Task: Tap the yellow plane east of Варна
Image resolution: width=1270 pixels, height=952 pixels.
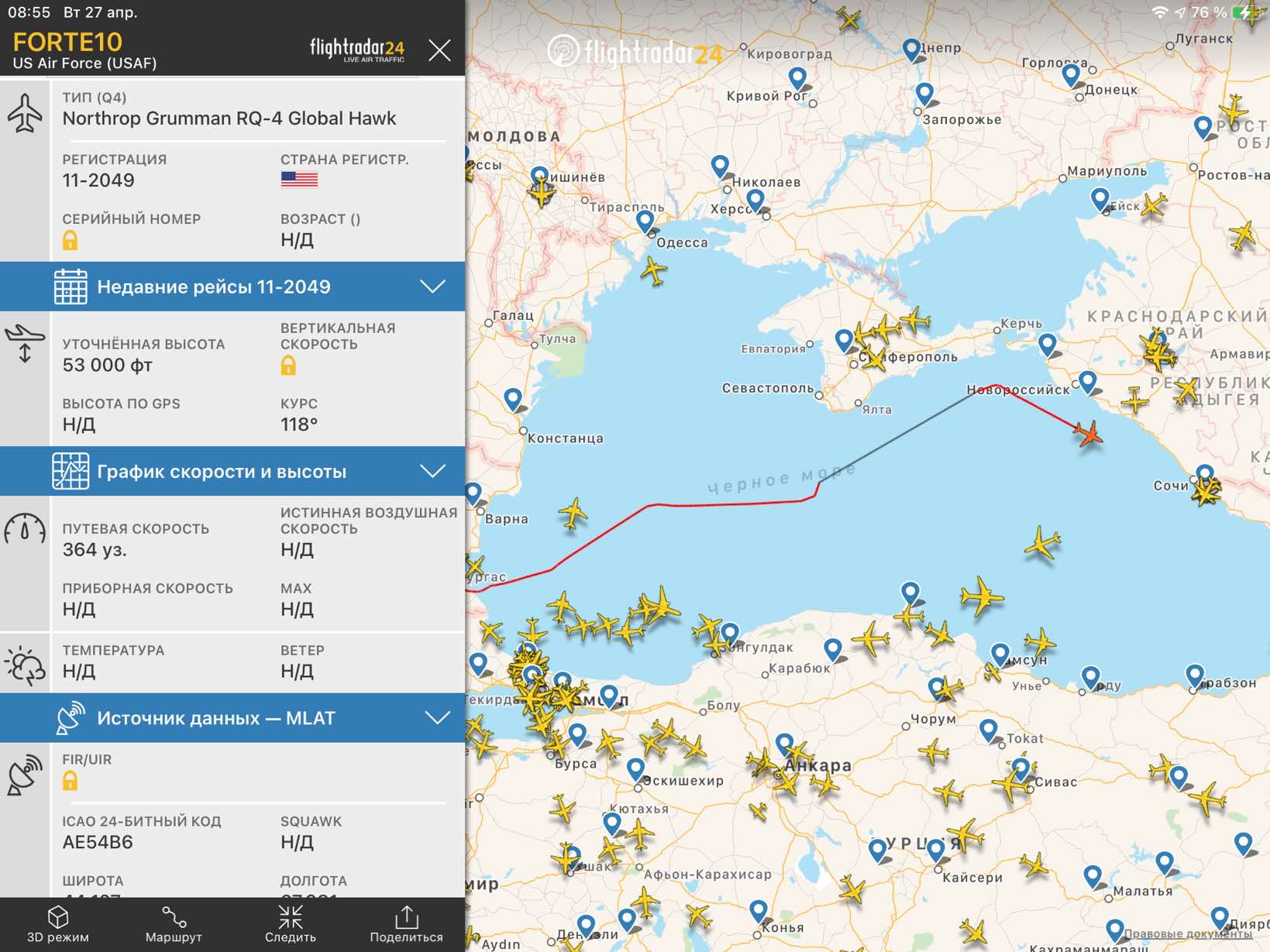Action: coord(573,514)
